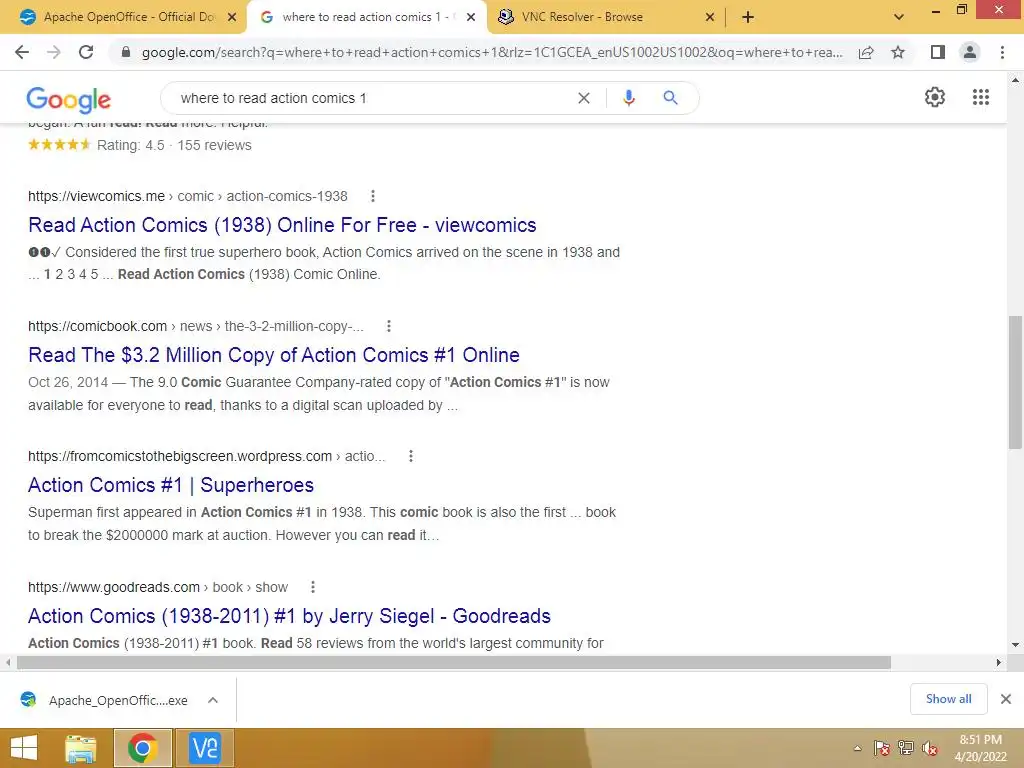Open File Explorer from taskbar
This screenshot has width=1024, height=768.
click(x=81, y=748)
